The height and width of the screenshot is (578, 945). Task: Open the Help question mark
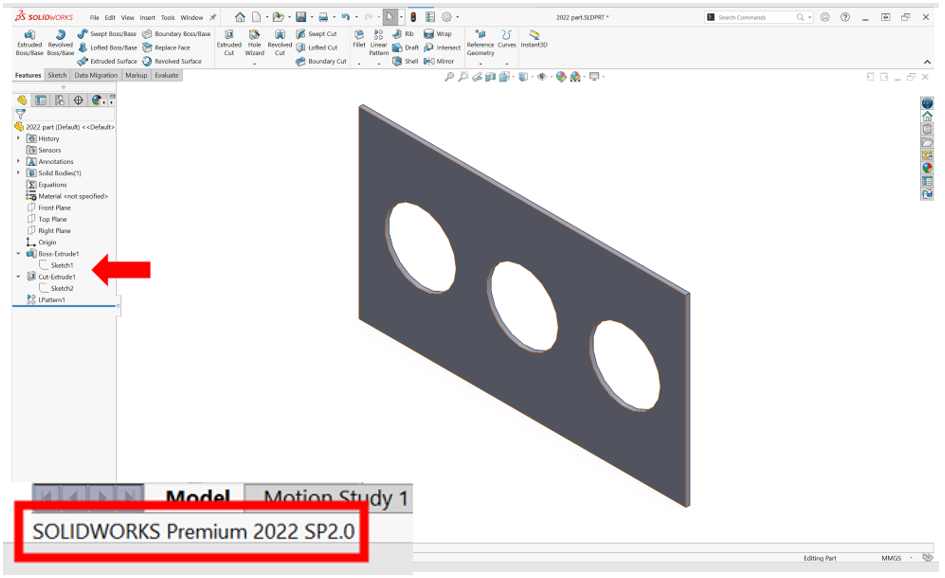(846, 17)
